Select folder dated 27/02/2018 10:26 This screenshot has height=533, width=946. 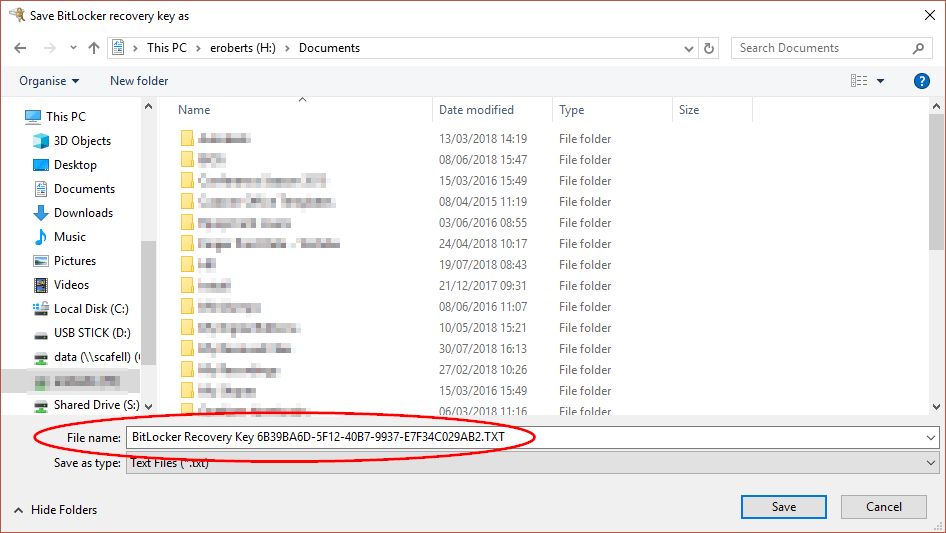coord(395,369)
